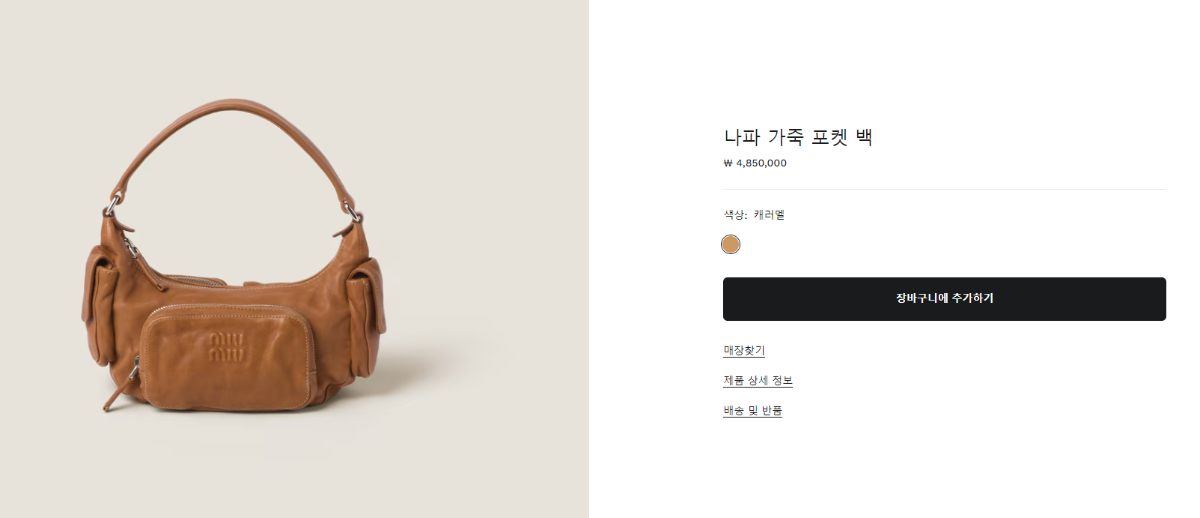1200x518 pixels.
Task: Click the right metal ring of handle
Action: tap(354, 211)
